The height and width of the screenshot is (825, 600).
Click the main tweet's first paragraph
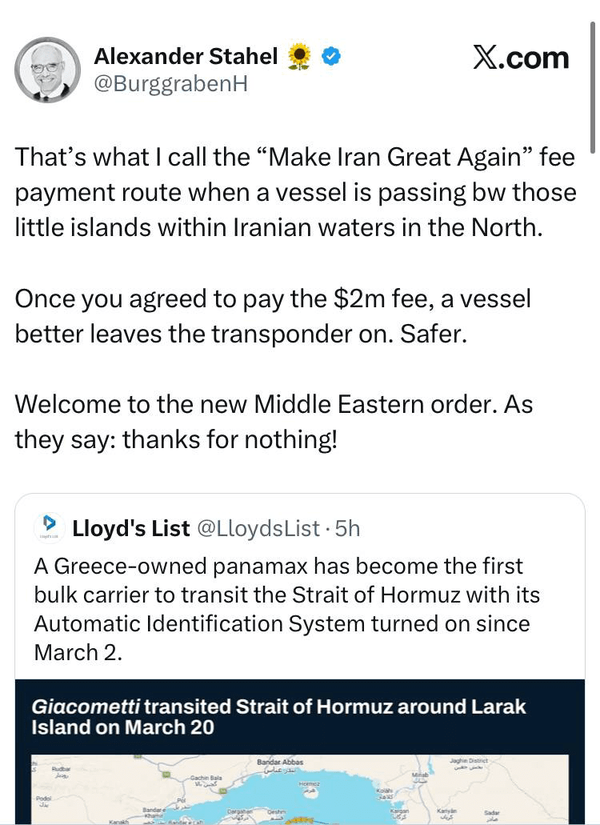point(296,192)
